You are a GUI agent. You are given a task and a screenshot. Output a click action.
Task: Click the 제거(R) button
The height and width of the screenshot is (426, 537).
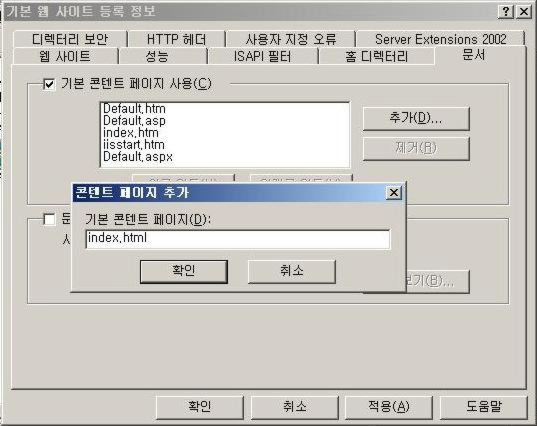coord(416,148)
